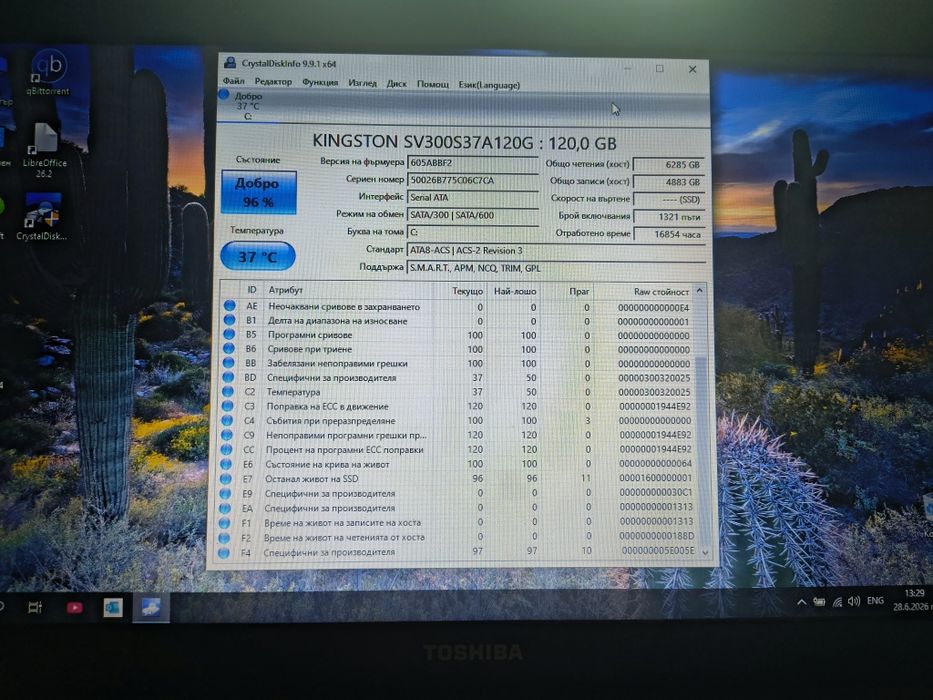Open the Файл menu
933x700 pixels.
234,80
